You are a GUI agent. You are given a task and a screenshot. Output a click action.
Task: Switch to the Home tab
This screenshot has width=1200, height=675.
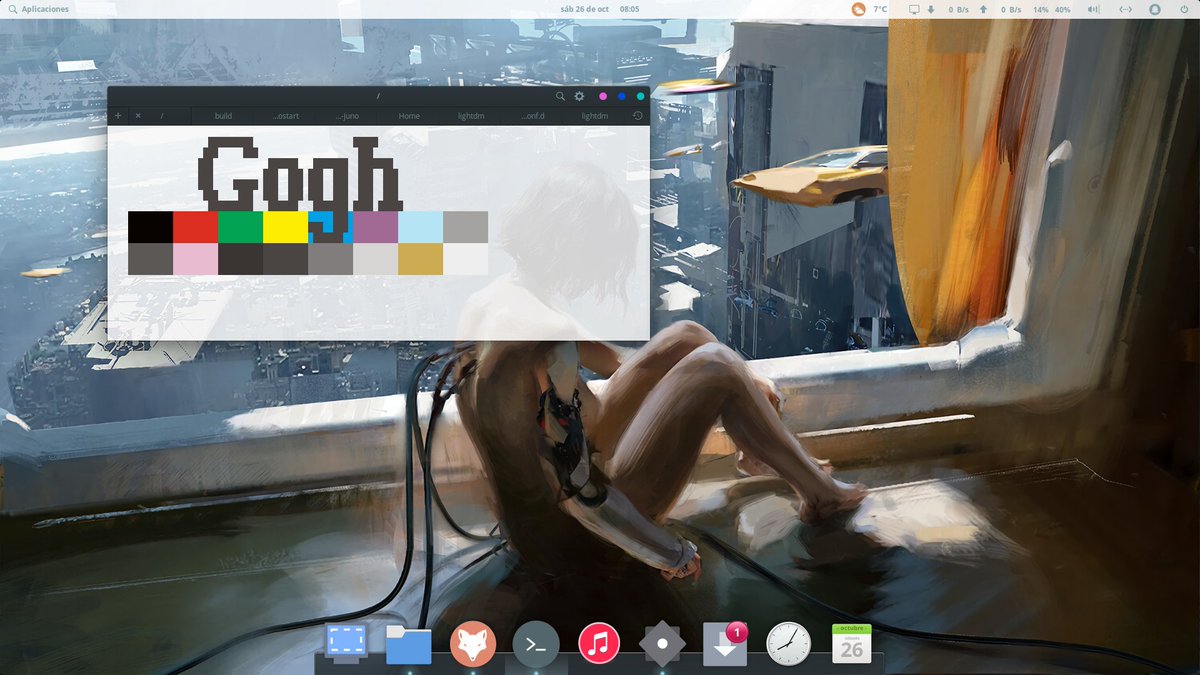coord(409,116)
